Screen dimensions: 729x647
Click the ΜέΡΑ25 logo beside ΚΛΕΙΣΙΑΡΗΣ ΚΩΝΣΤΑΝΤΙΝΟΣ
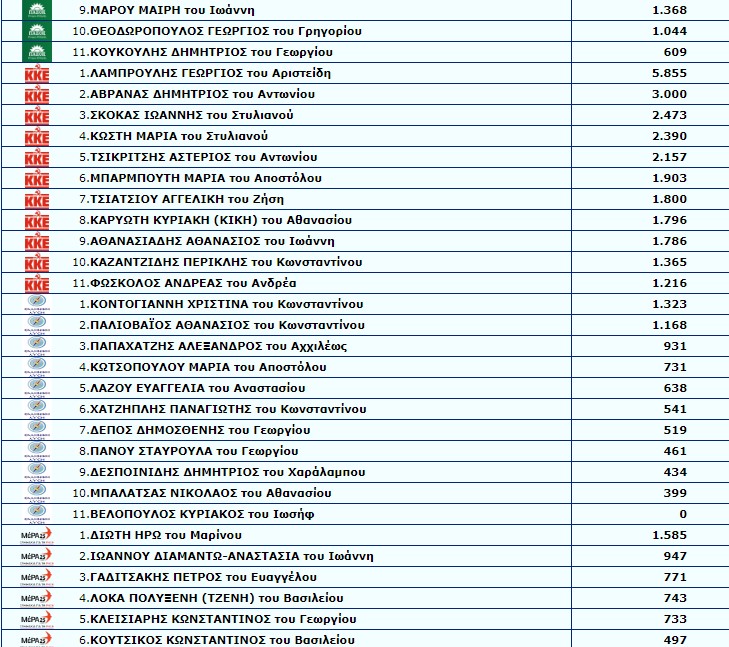pos(37,620)
